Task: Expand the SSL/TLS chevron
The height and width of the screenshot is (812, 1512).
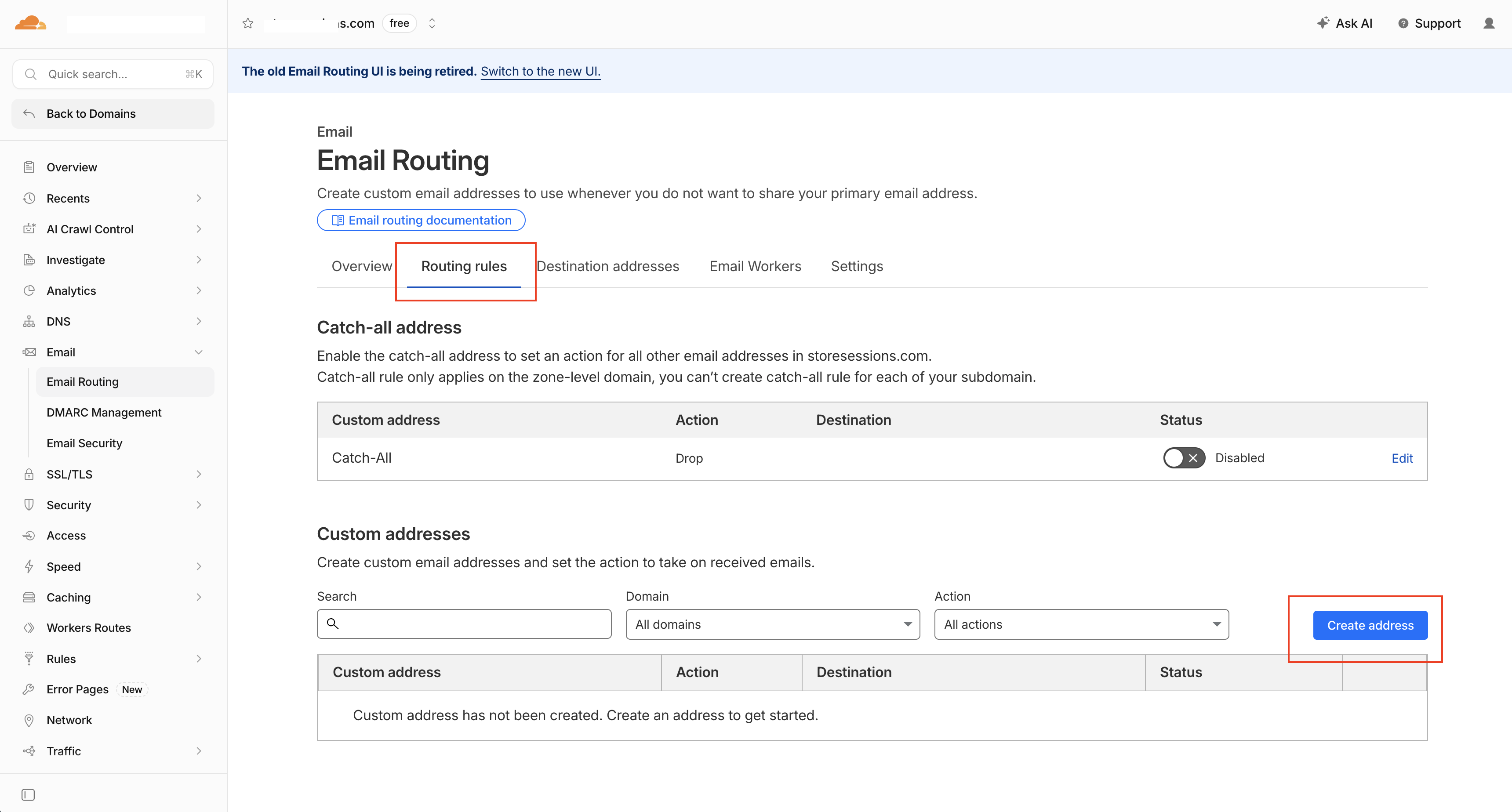Action: pyautogui.click(x=199, y=474)
